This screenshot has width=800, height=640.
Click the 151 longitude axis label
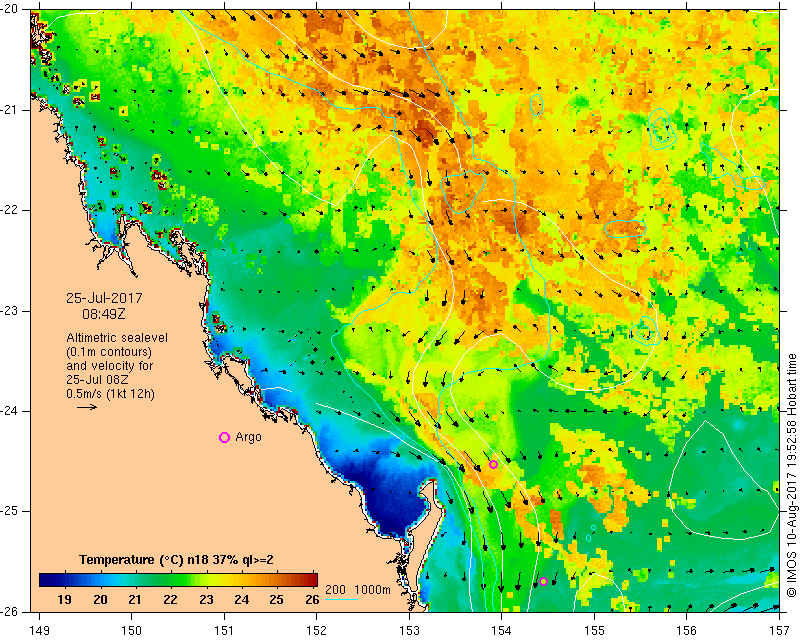224,630
